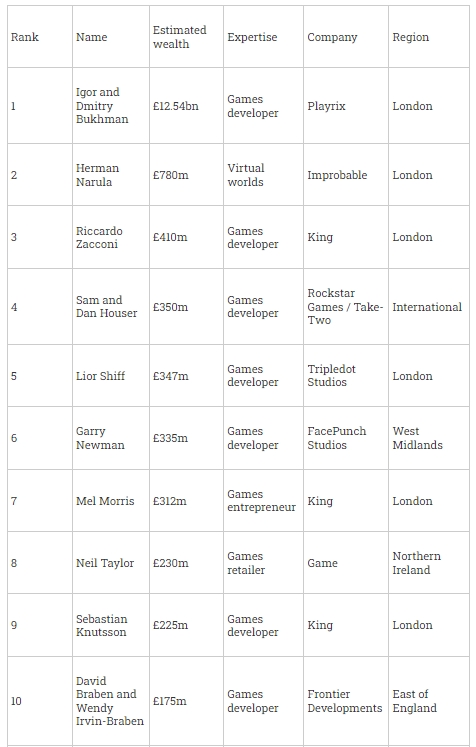
Task: Click the Estimated wealth column header
Action: (x=186, y=37)
